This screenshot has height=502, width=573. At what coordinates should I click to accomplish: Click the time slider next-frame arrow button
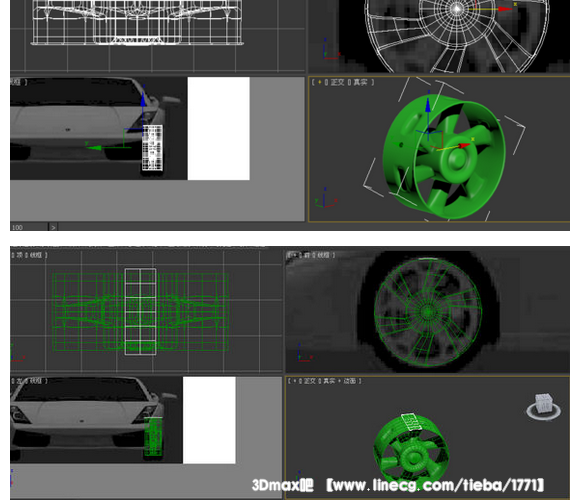point(53,227)
